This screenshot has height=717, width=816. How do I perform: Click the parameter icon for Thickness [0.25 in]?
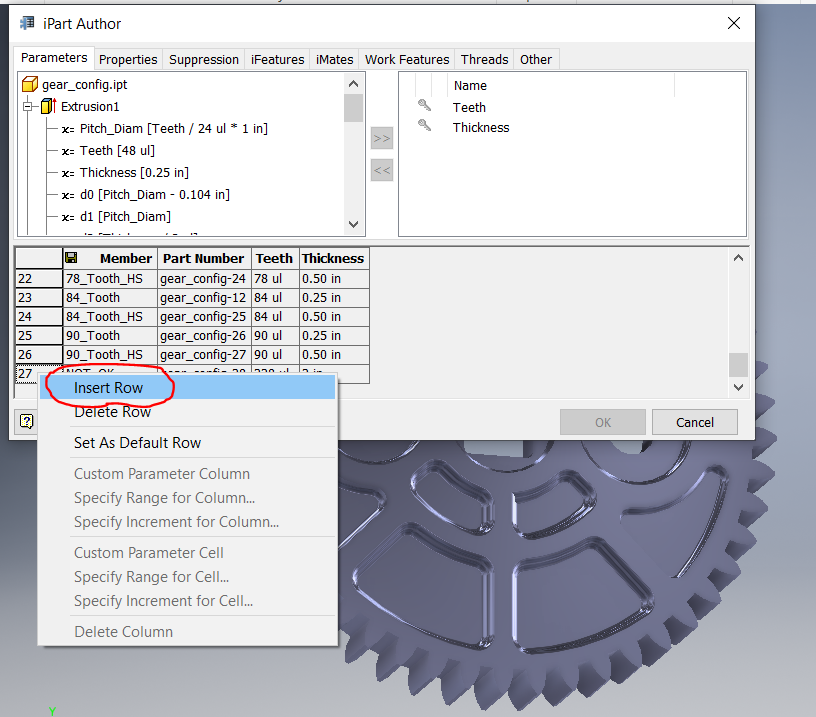(68, 173)
